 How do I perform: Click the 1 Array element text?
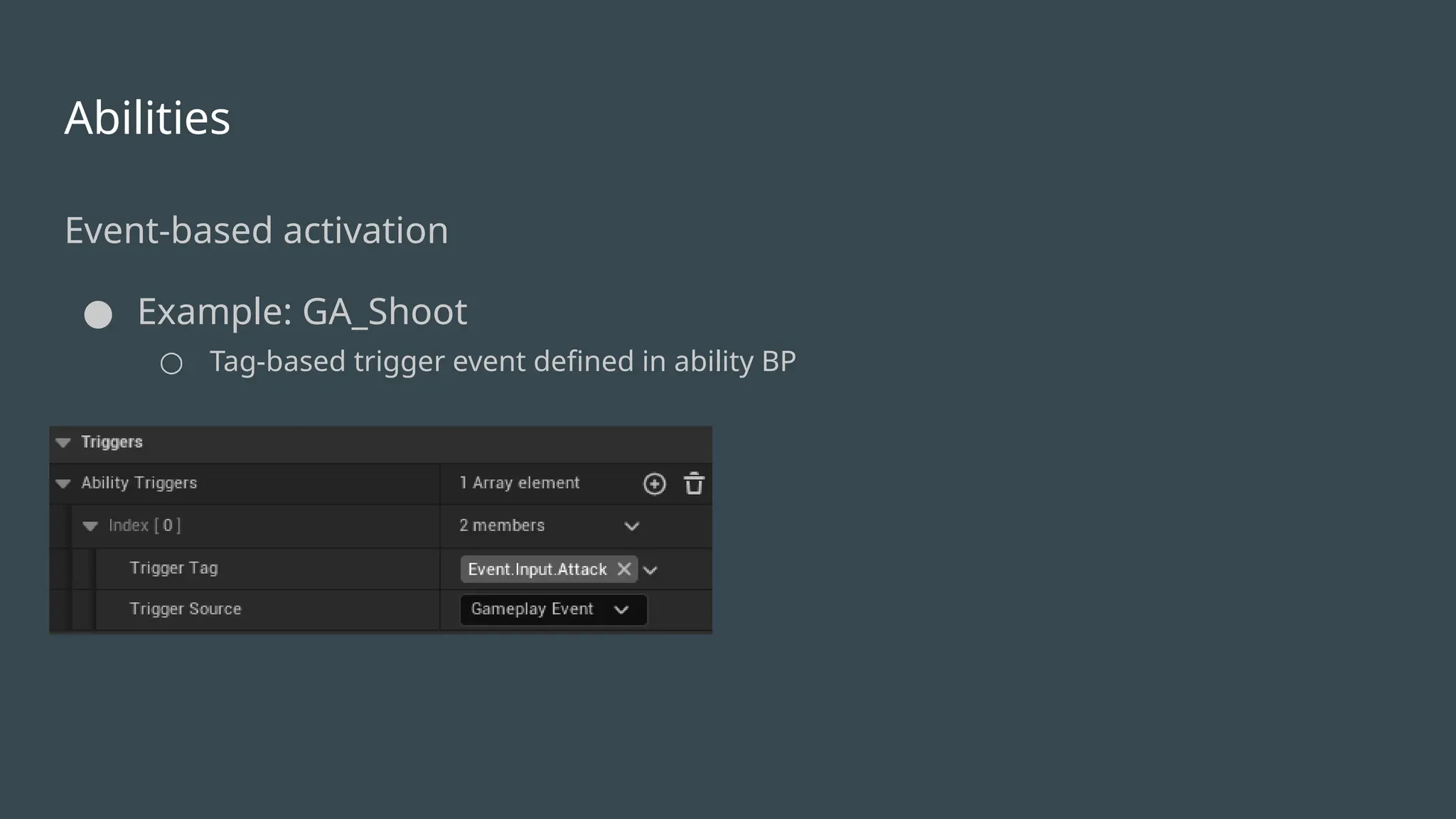(x=520, y=483)
